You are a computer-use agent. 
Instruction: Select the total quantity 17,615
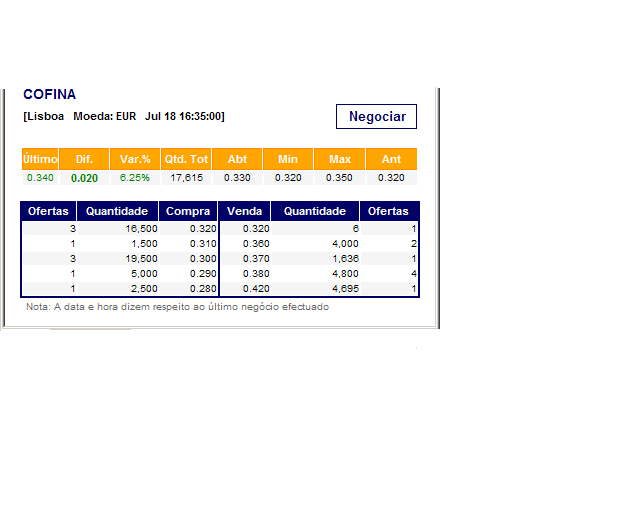click(x=187, y=178)
